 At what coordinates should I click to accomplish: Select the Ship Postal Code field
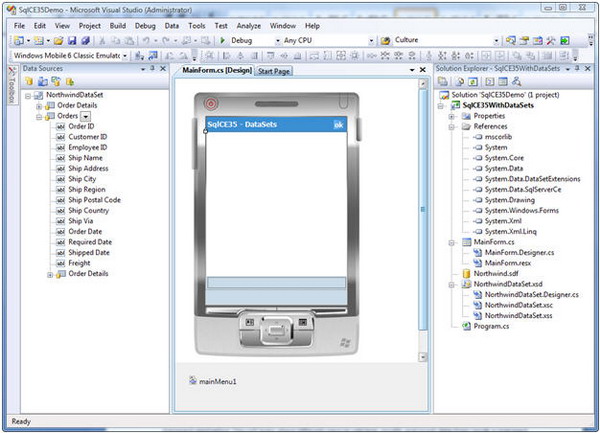tap(94, 200)
